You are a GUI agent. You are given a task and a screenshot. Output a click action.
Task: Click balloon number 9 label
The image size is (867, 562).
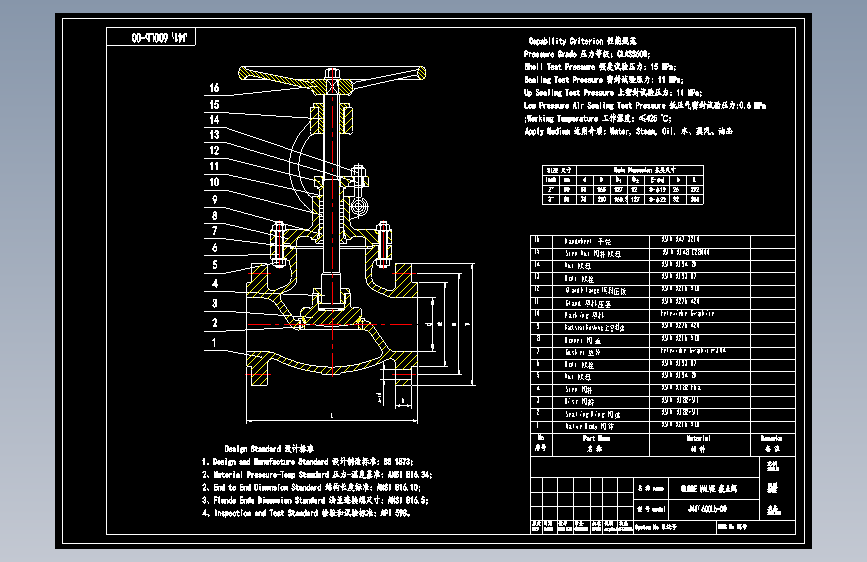[x=215, y=200]
